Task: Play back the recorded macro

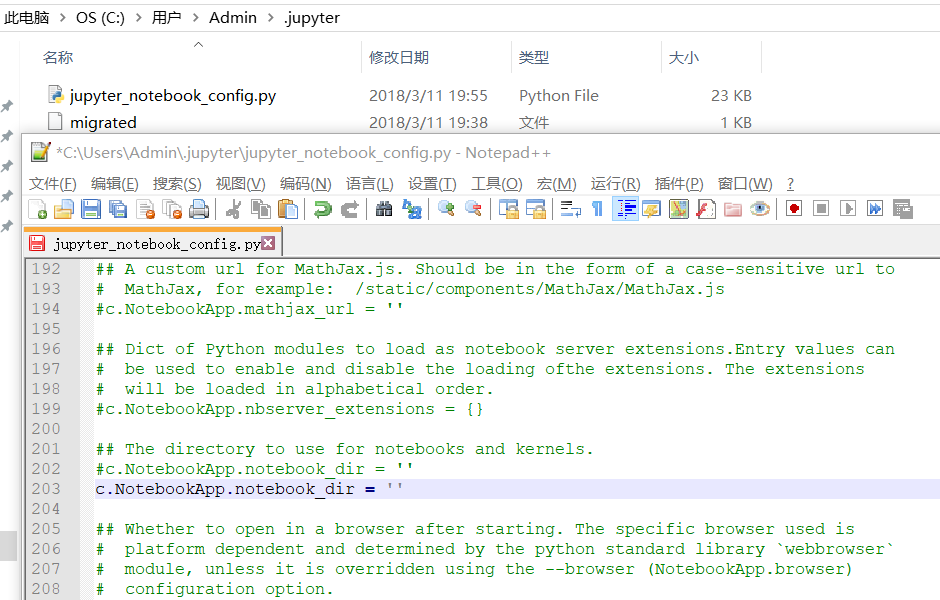Action: click(x=848, y=209)
